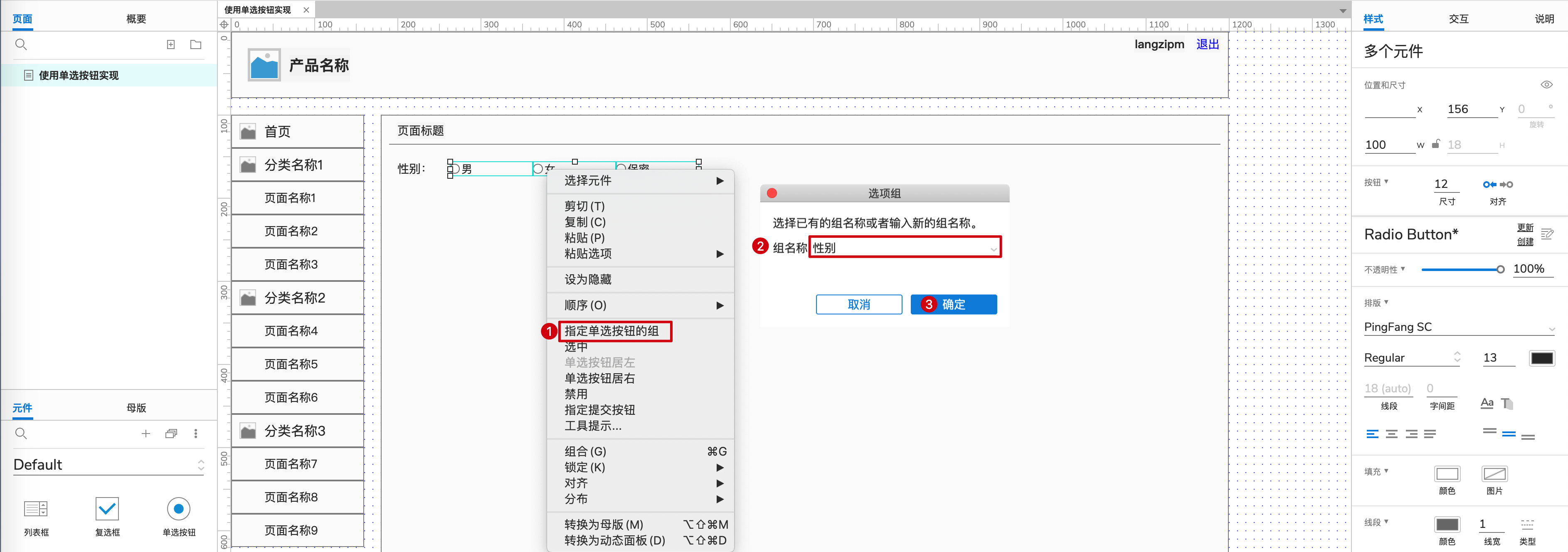
Task: Click the add folder icon in Pages panel
Action: click(x=195, y=44)
